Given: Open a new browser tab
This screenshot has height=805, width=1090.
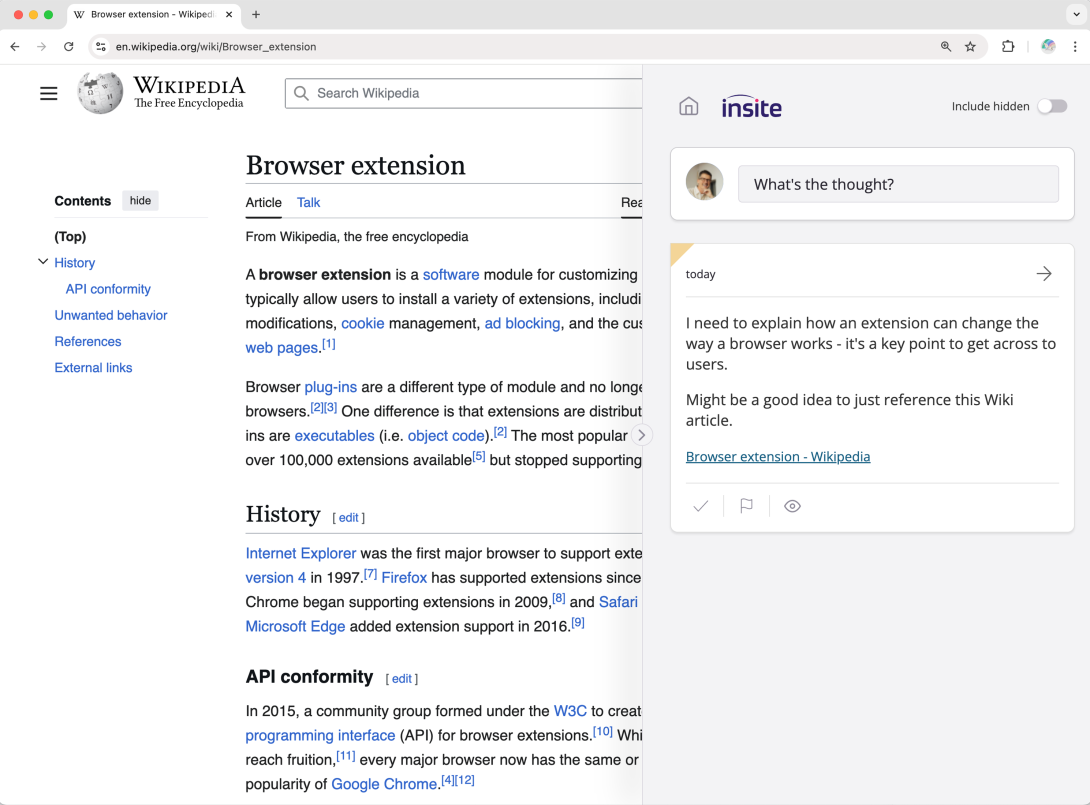Looking at the screenshot, I should [256, 14].
